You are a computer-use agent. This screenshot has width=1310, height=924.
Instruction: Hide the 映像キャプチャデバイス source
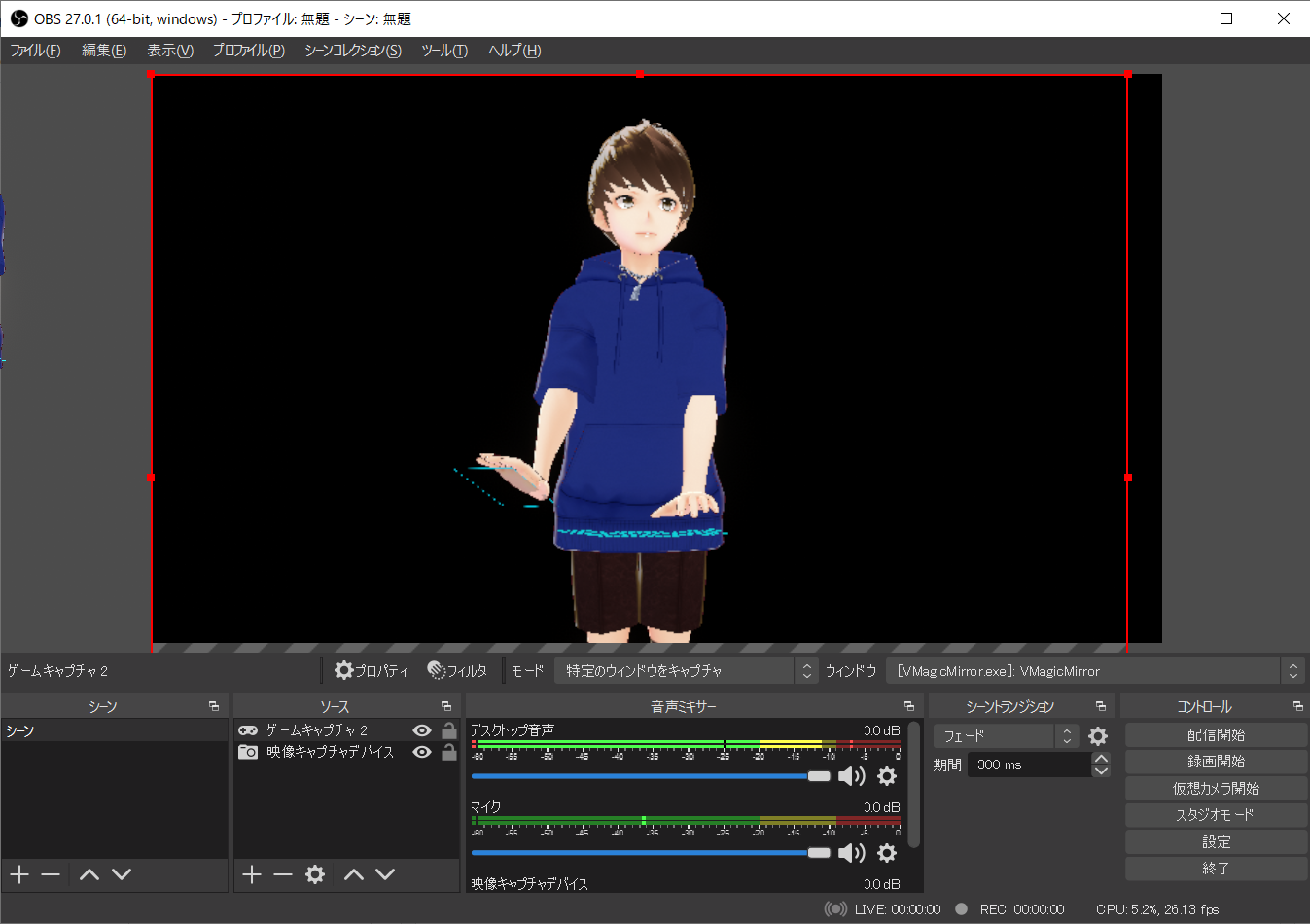coord(422,752)
